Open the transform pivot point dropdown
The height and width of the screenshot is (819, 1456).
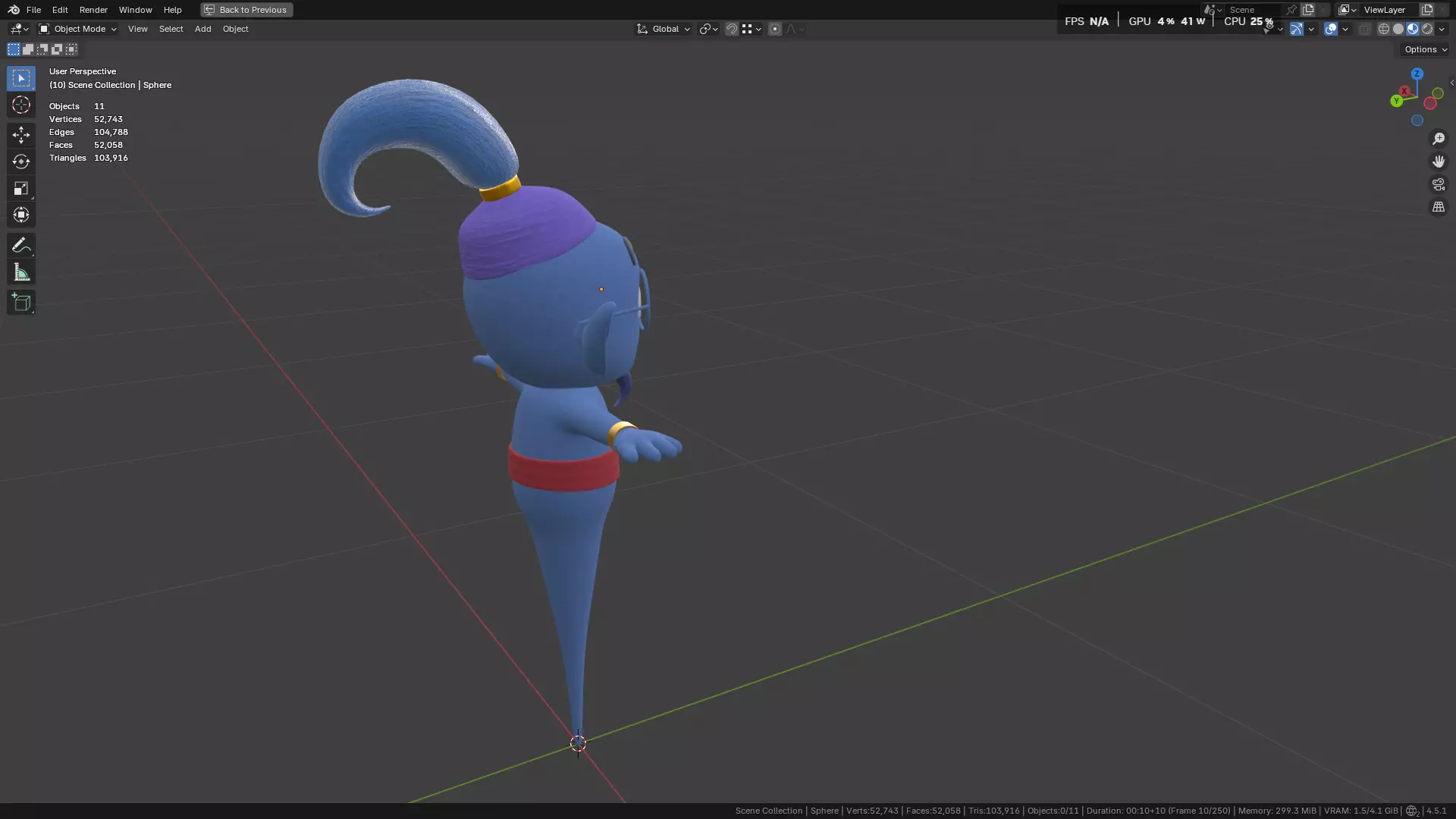pos(708,29)
